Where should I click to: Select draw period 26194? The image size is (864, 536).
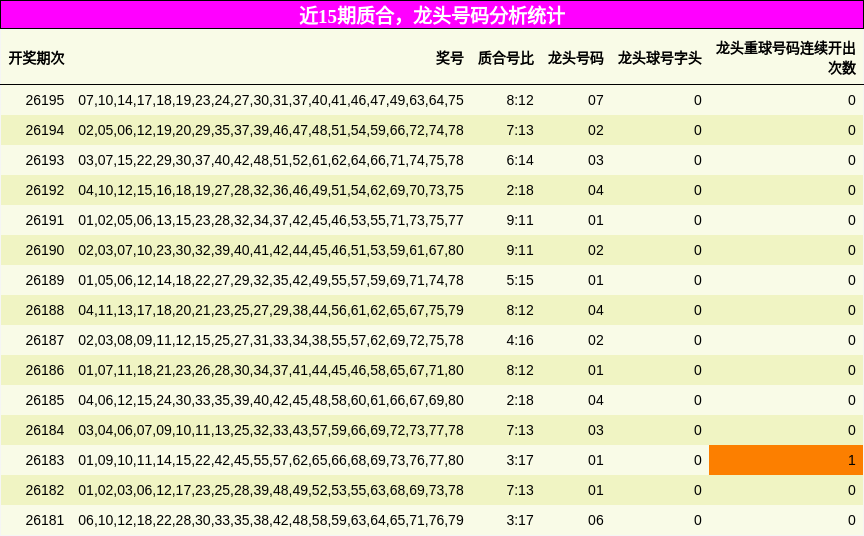tap(45, 130)
